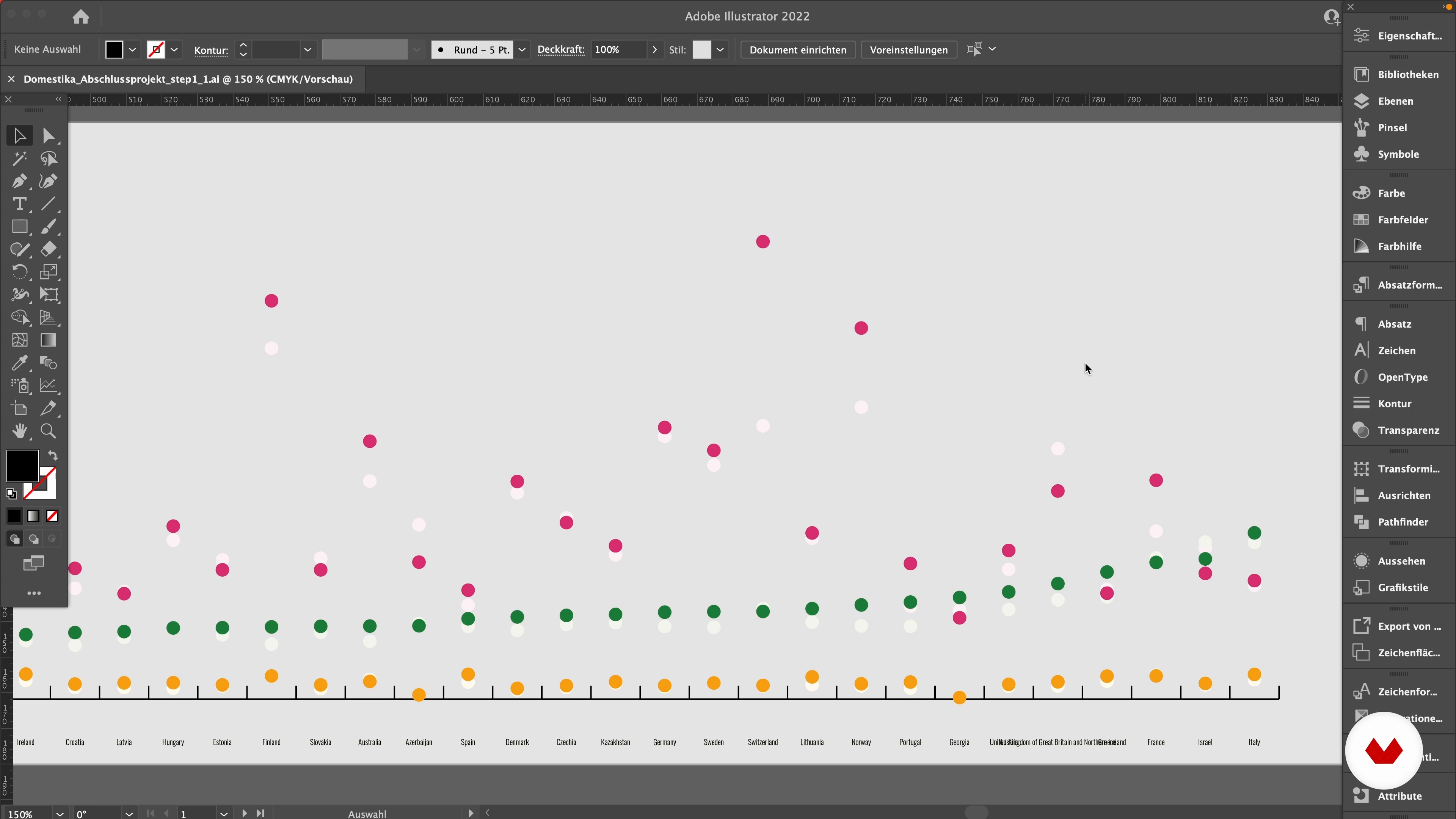This screenshot has width=1456, height=819.
Task: Click the Deckkraft 100% field
Action: (618, 50)
